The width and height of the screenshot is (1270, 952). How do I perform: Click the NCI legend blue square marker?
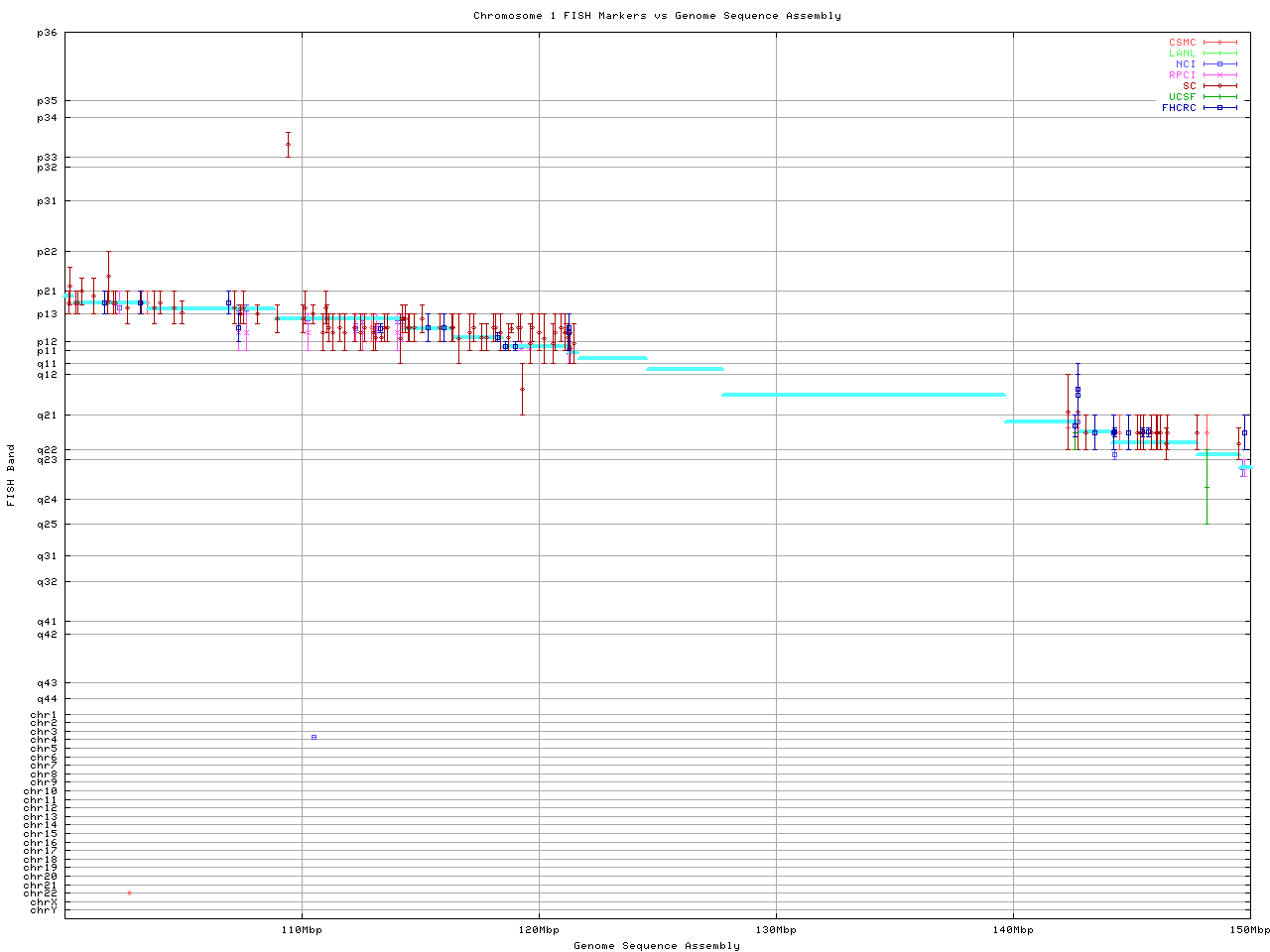(1219, 64)
